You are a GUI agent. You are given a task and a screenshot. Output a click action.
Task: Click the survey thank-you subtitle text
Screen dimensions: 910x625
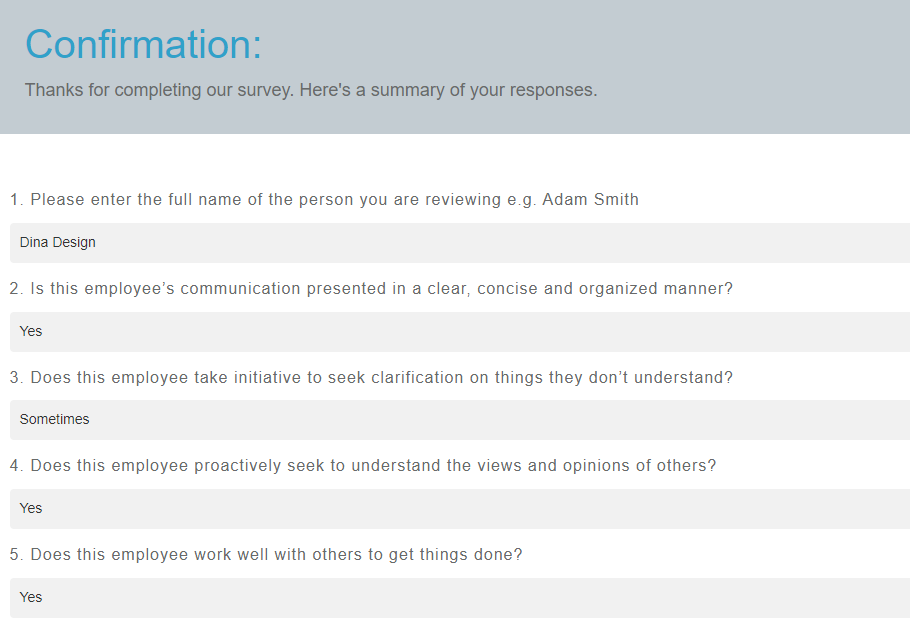click(310, 90)
